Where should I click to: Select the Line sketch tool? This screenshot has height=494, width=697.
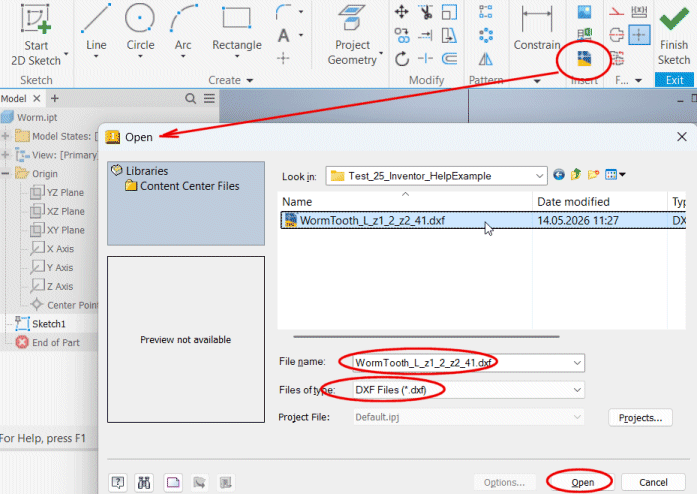pos(96,27)
